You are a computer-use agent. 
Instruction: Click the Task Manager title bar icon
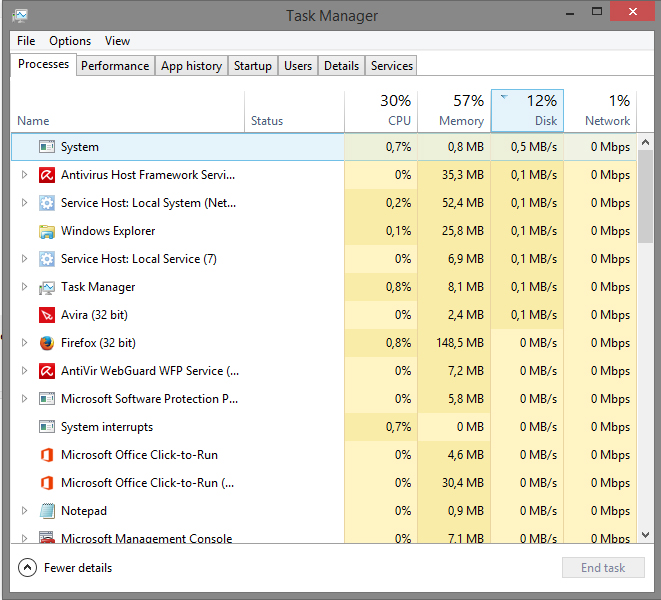pyautogui.click(x=20, y=16)
